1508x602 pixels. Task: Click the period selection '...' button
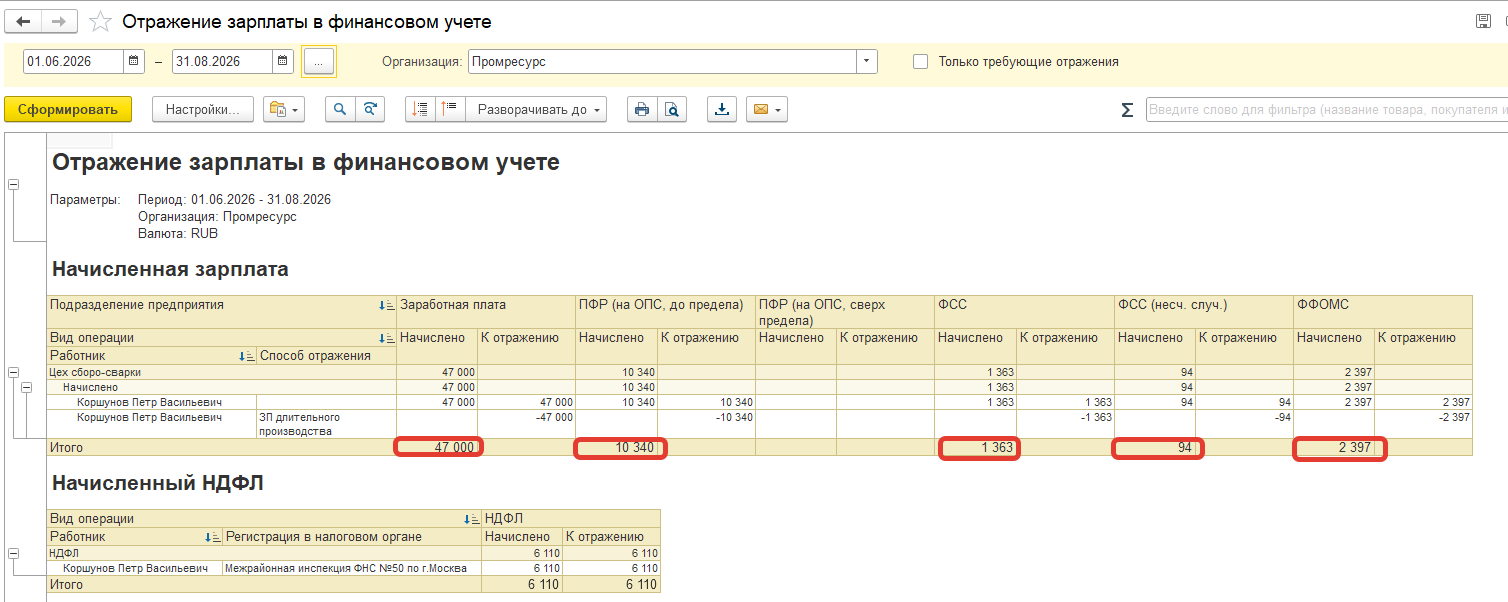point(319,61)
